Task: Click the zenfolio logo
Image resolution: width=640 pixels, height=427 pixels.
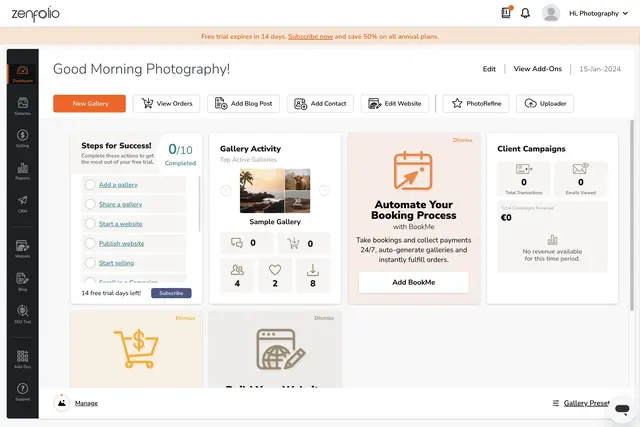Action: pos(36,14)
